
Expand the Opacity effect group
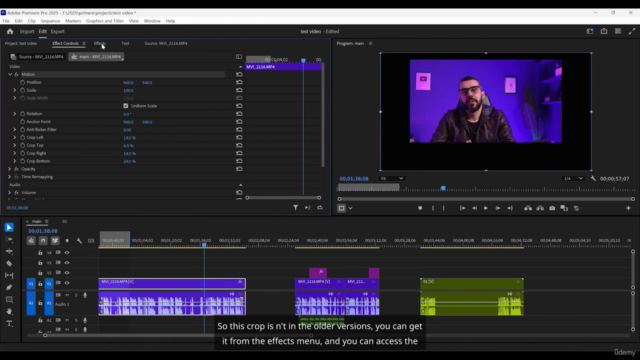[x=10, y=169]
